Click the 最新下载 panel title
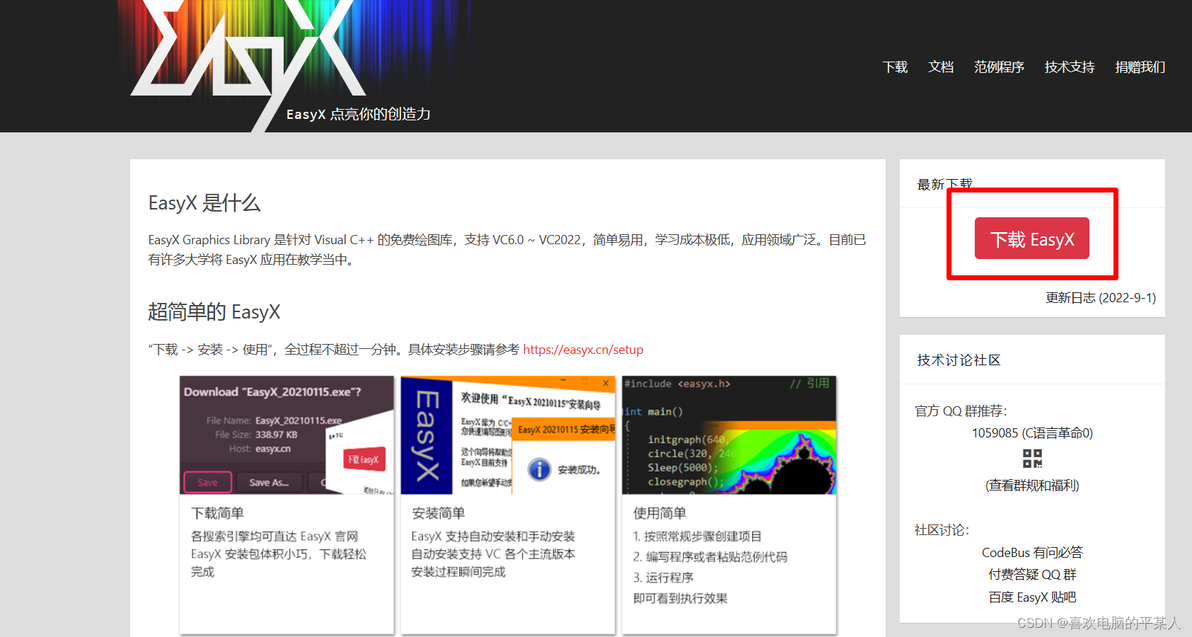The image size is (1192, 637). 944,184
